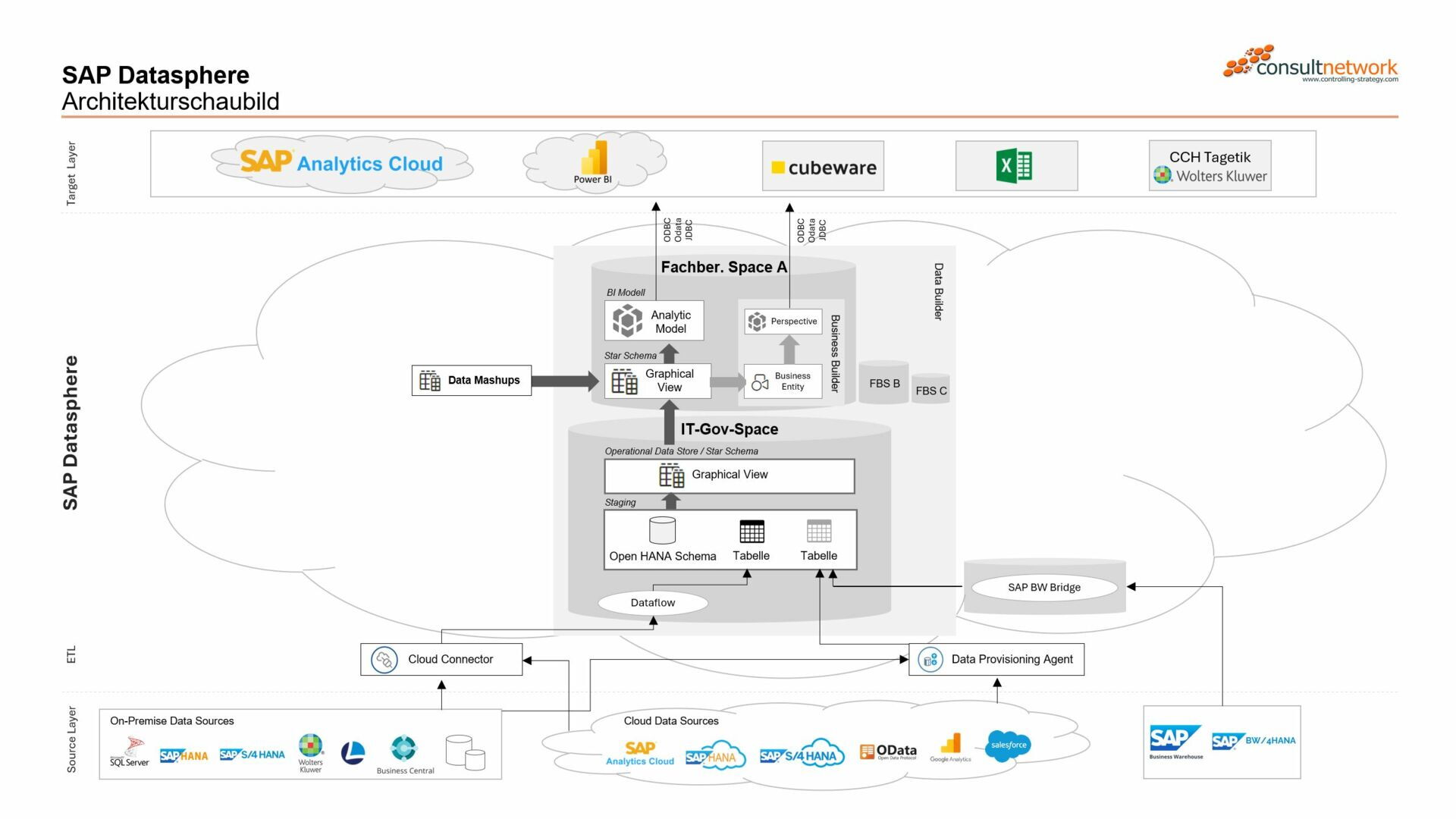The width and height of the screenshot is (1456, 819).
Task: Select the FBS B database cylinder
Action: (883, 383)
